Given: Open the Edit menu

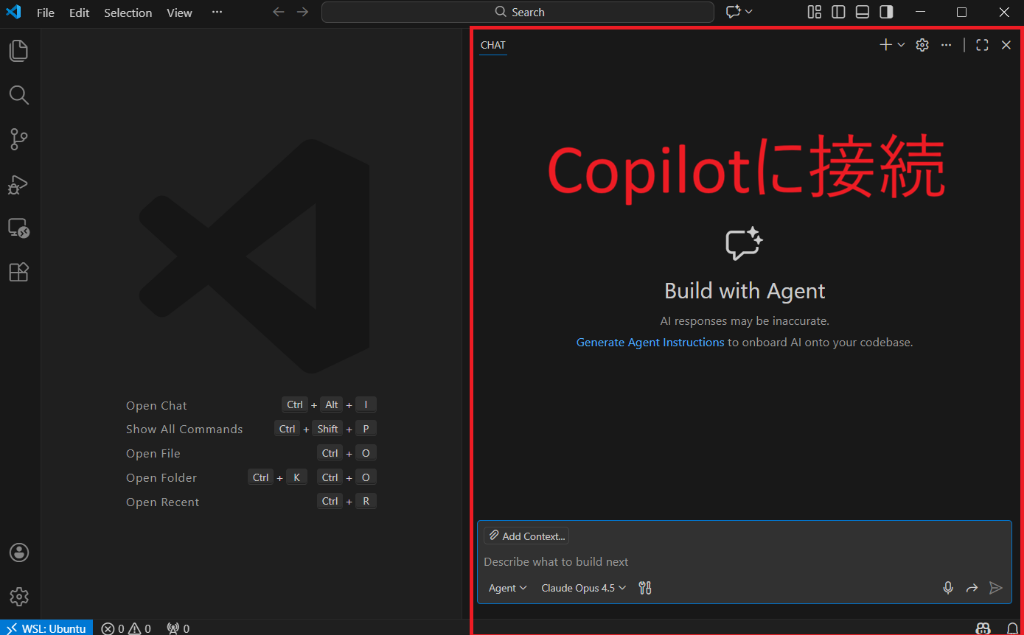Looking at the screenshot, I should coord(79,12).
